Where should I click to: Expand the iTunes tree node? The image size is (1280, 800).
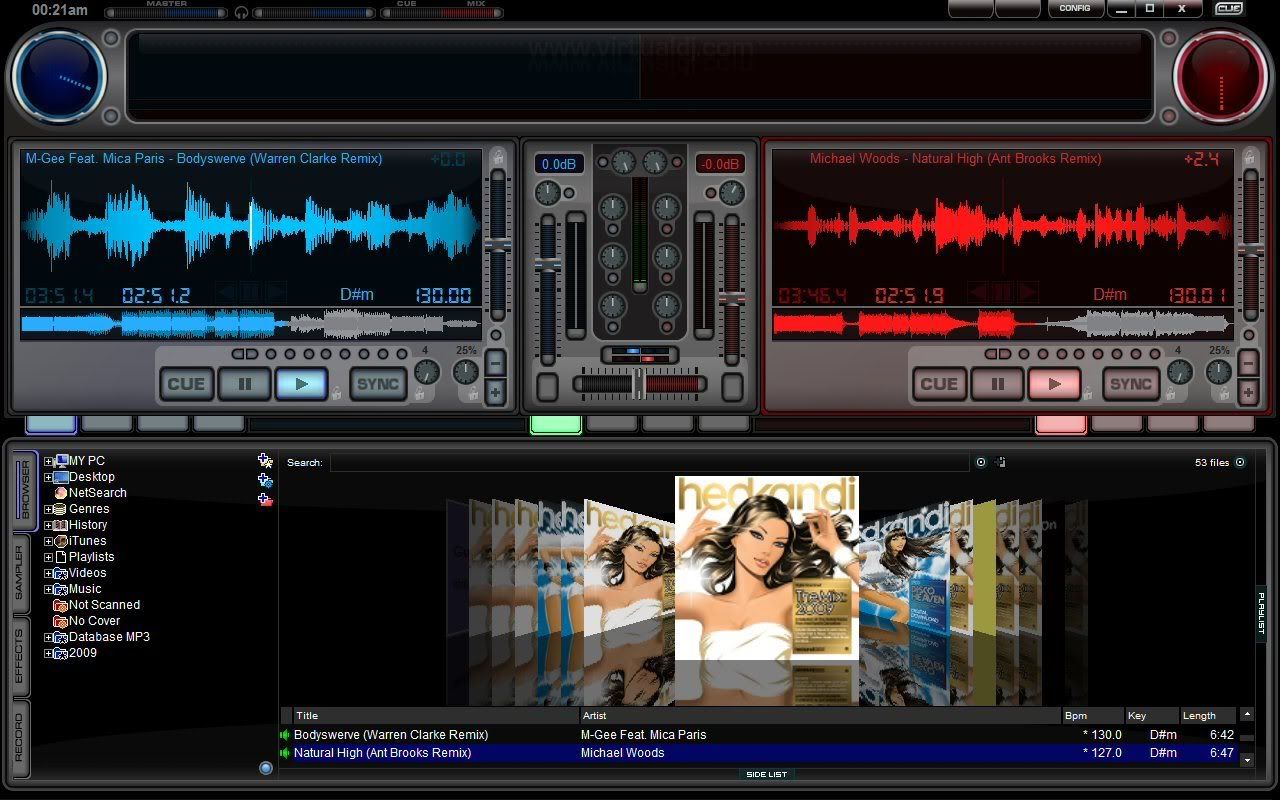click(x=48, y=541)
